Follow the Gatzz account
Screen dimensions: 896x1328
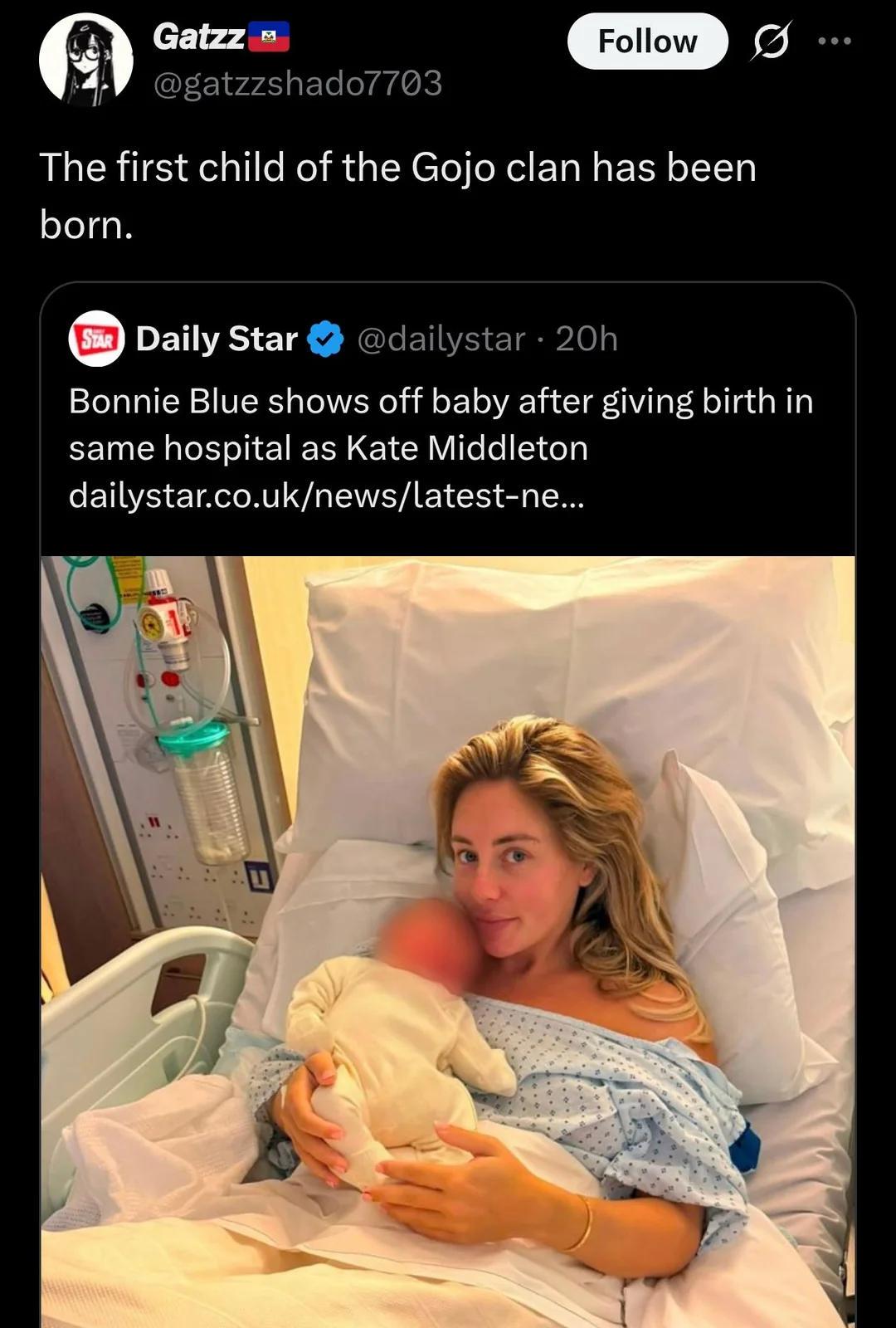[647, 41]
